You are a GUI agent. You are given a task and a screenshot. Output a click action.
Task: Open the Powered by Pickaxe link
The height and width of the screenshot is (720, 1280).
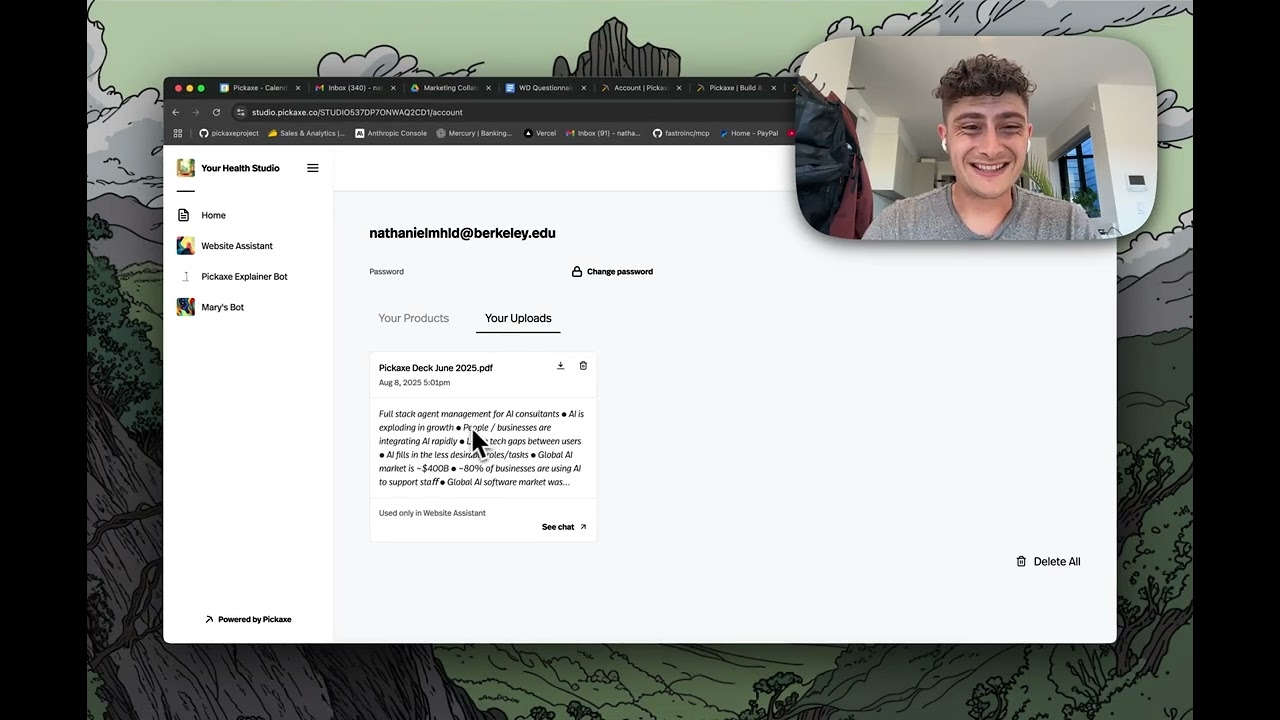tap(248, 620)
